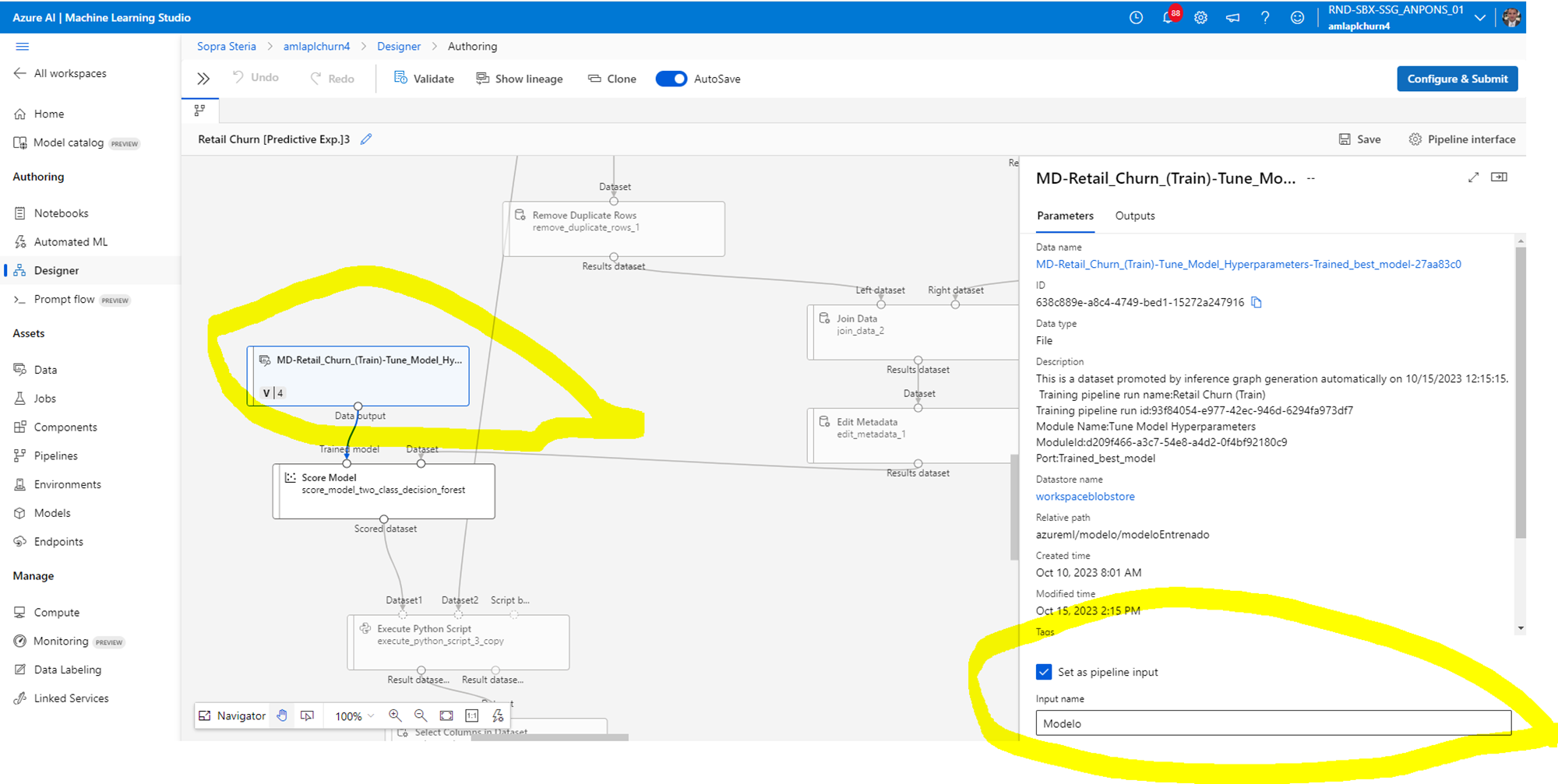Collapse the left navigation hamburger menu

tap(22, 47)
